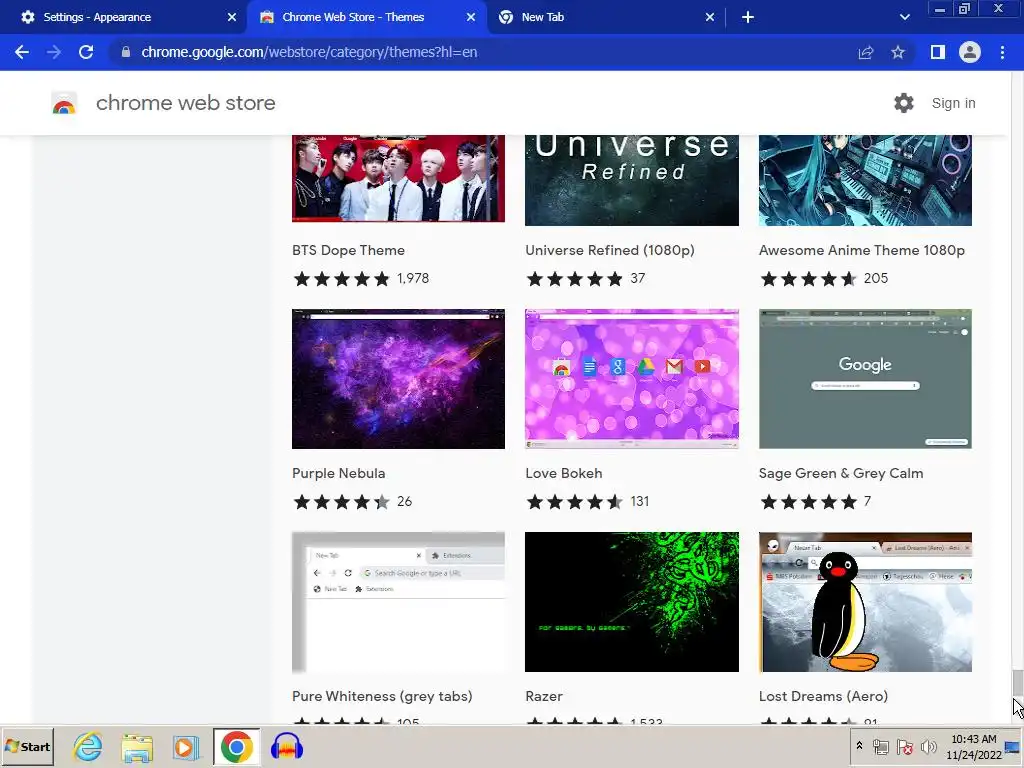Open File Explorer from taskbar
The height and width of the screenshot is (768, 1024).
point(137,747)
